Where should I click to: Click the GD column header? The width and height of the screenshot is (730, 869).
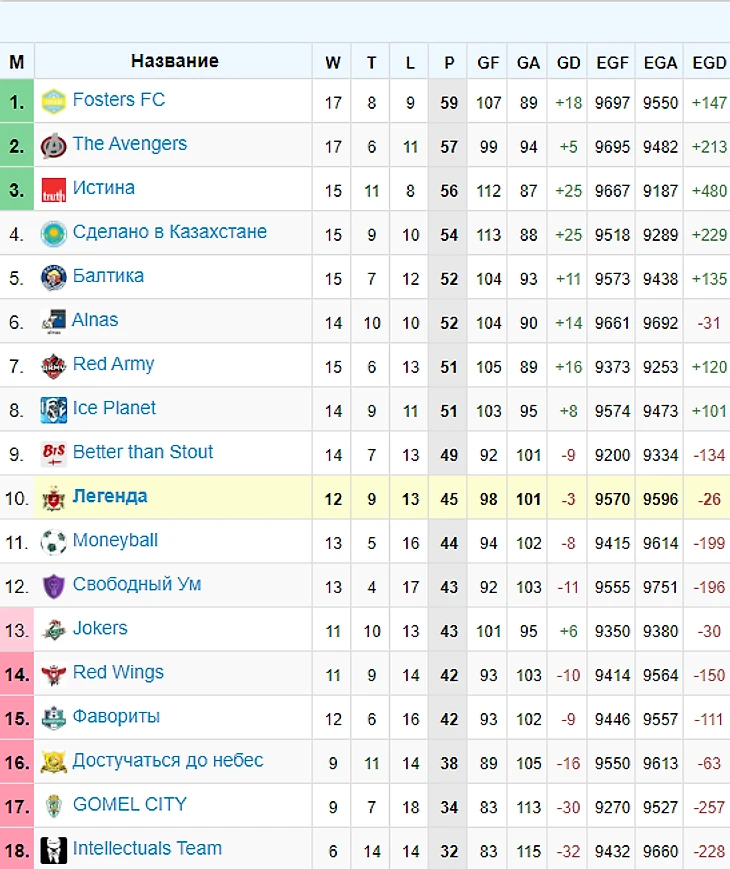click(x=568, y=63)
